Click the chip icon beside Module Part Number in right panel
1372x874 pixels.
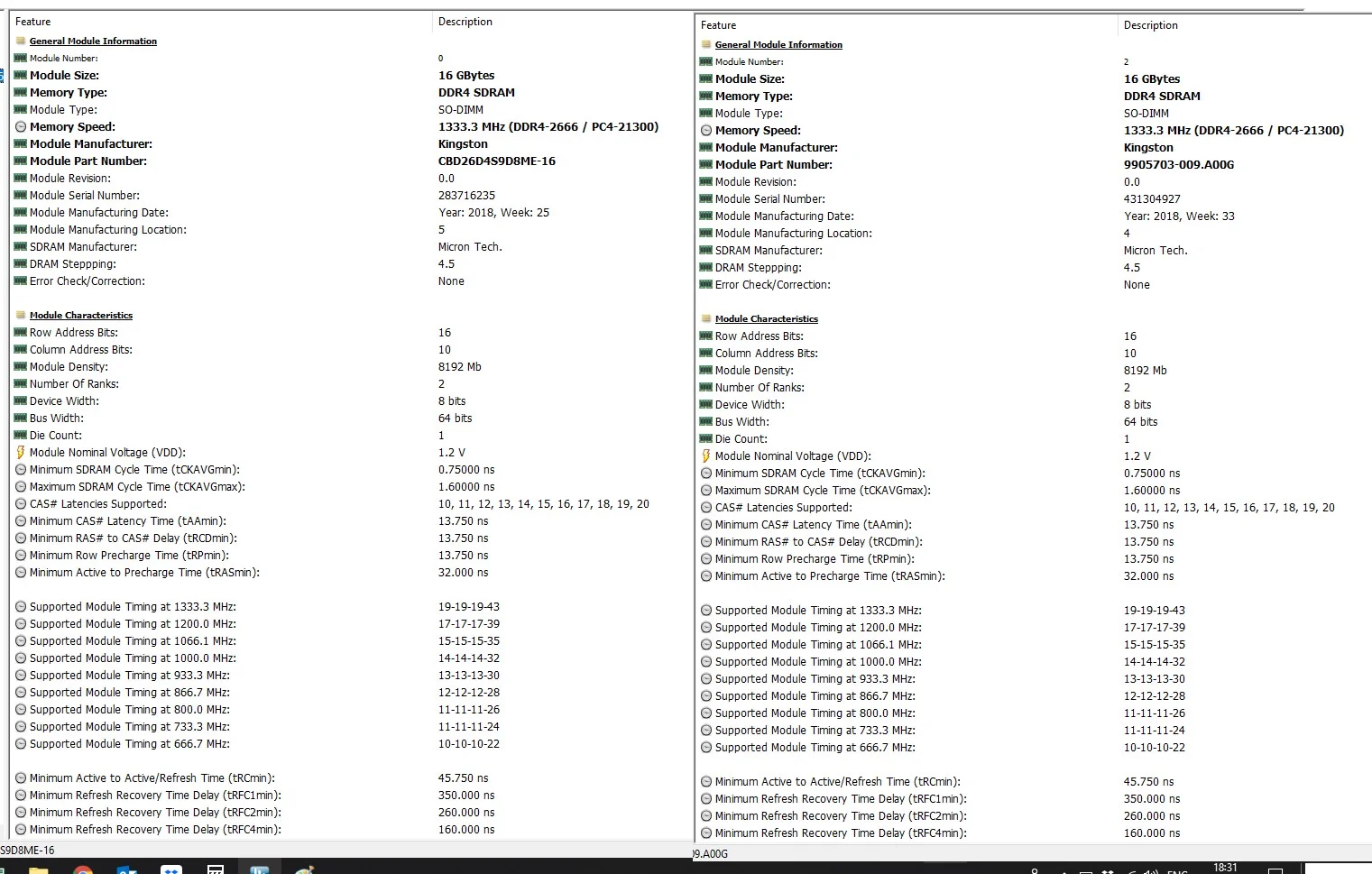pyautogui.click(x=706, y=164)
